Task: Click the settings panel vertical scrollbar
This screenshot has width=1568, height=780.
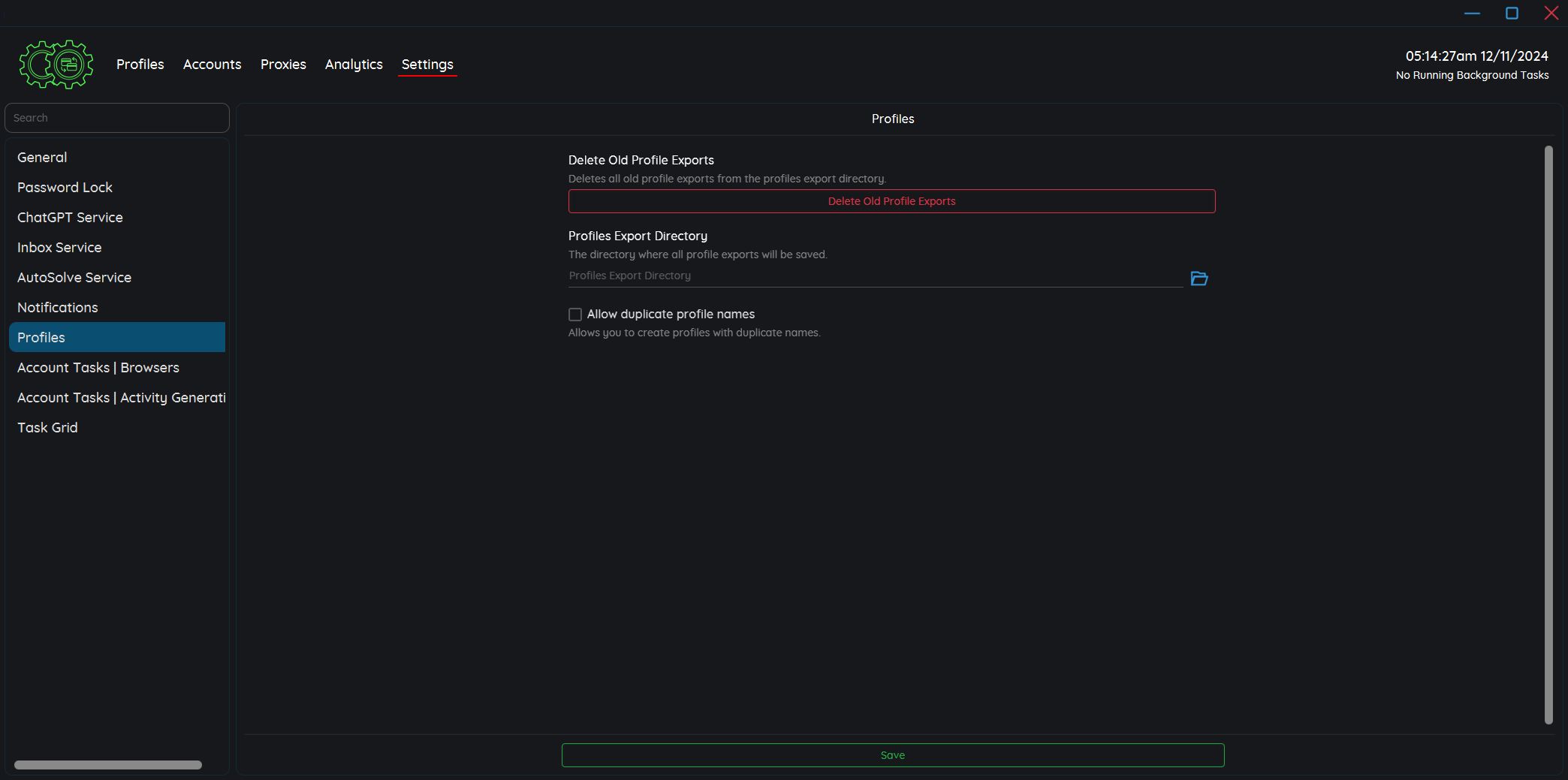Action: tap(1548, 435)
